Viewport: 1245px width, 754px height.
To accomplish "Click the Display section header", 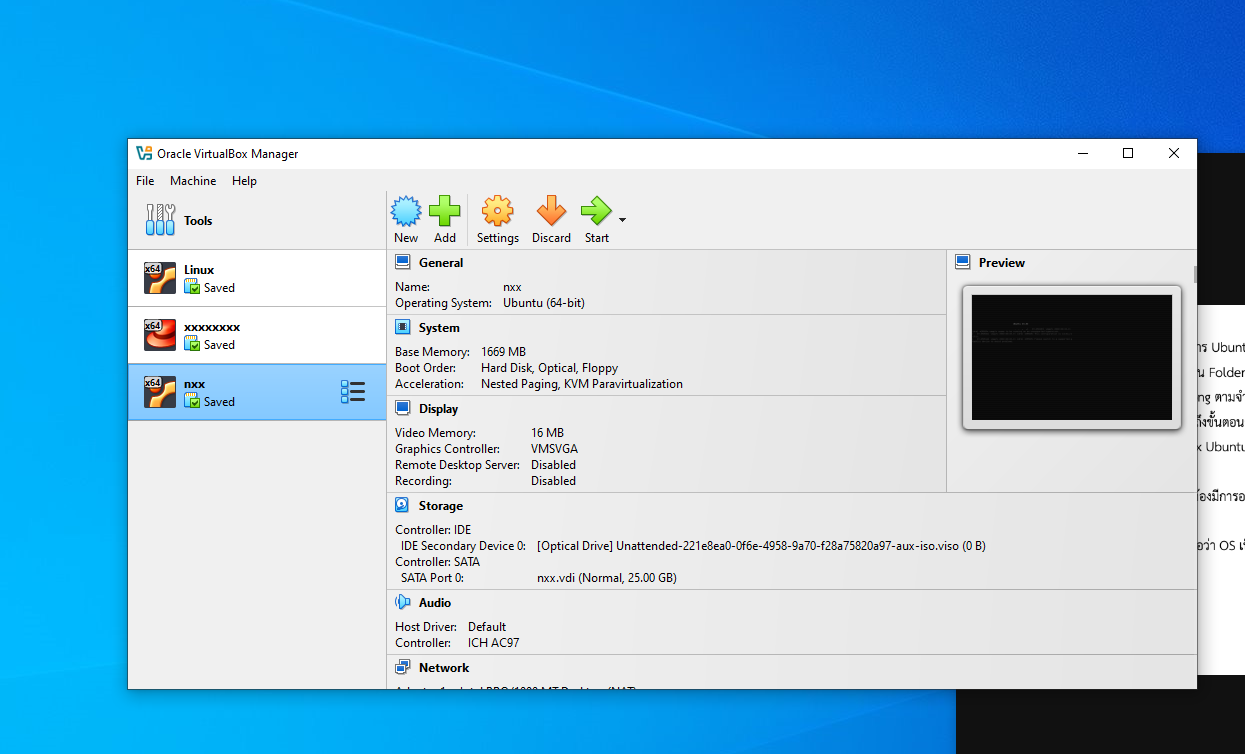I will tap(438, 409).
